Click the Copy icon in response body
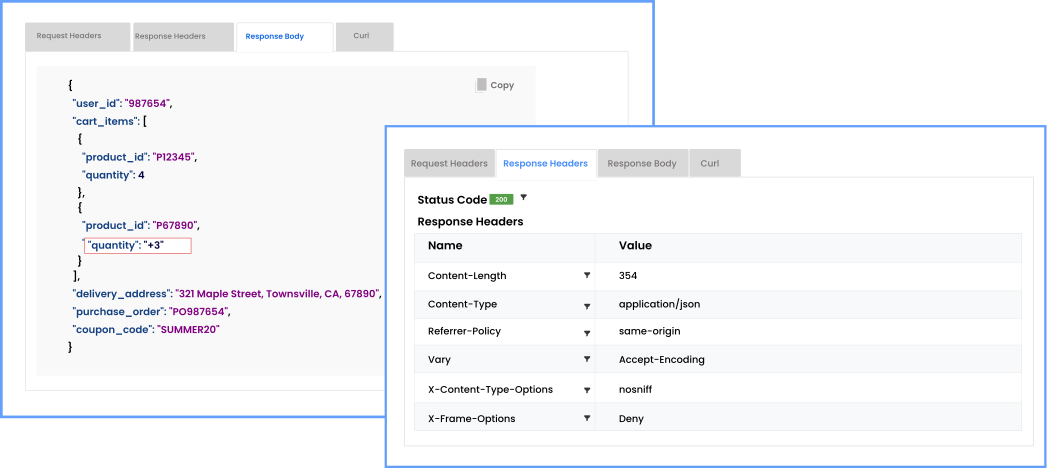Image resolution: width=1047 pixels, height=468 pixels. click(x=482, y=85)
